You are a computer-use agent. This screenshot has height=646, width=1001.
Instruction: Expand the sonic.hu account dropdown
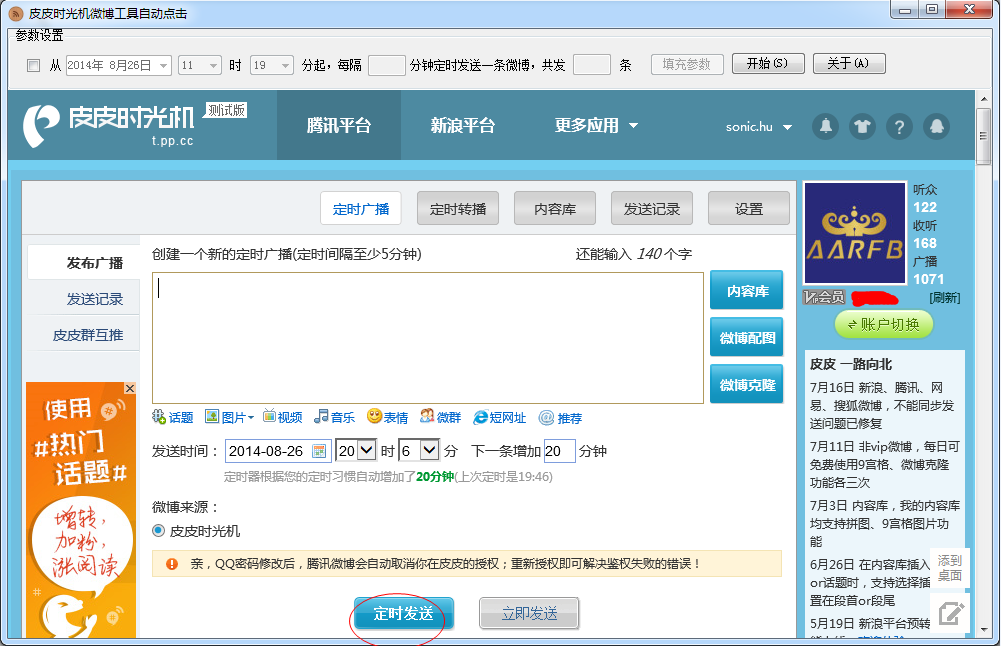tap(758, 127)
